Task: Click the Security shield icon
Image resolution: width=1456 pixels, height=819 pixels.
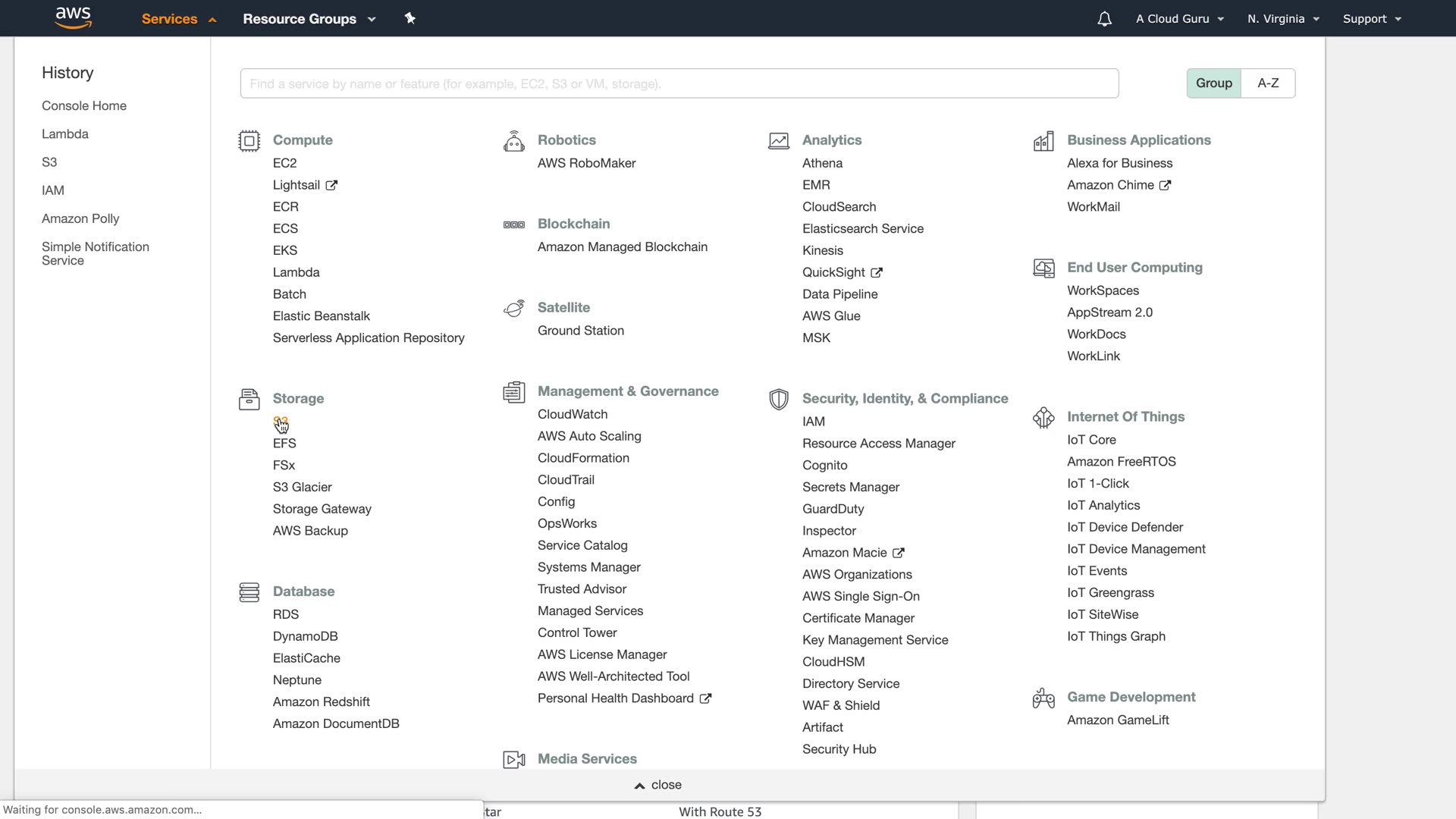Action: pos(778,400)
